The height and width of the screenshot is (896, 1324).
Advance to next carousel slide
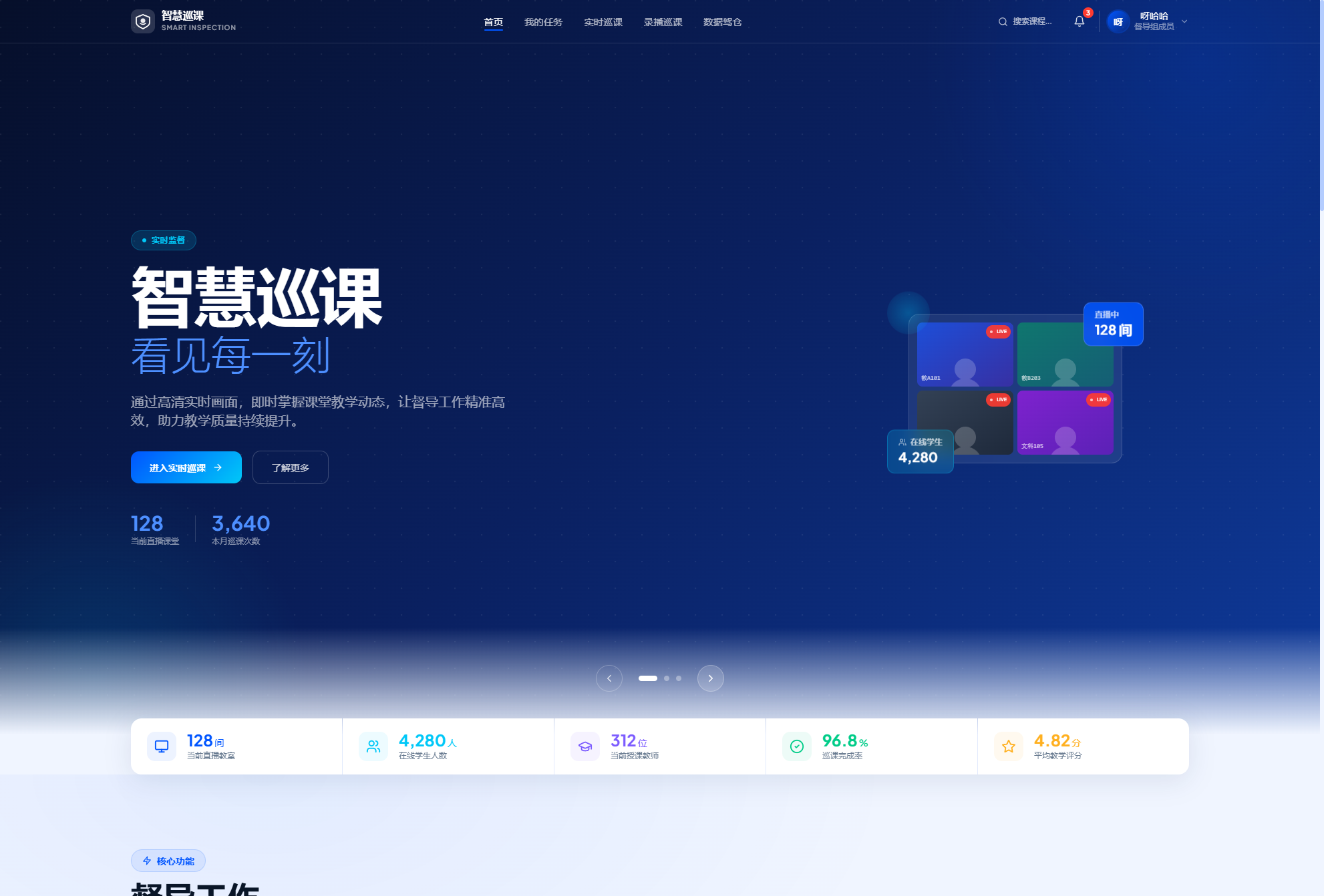click(710, 678)
